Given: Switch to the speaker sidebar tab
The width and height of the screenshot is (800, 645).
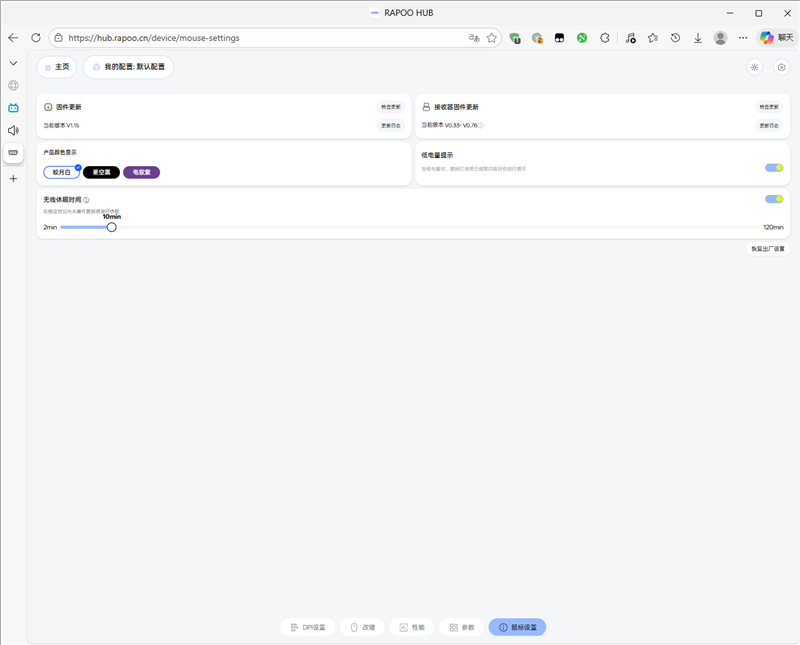Looking at the screenshot, I should tap(13, 130).
